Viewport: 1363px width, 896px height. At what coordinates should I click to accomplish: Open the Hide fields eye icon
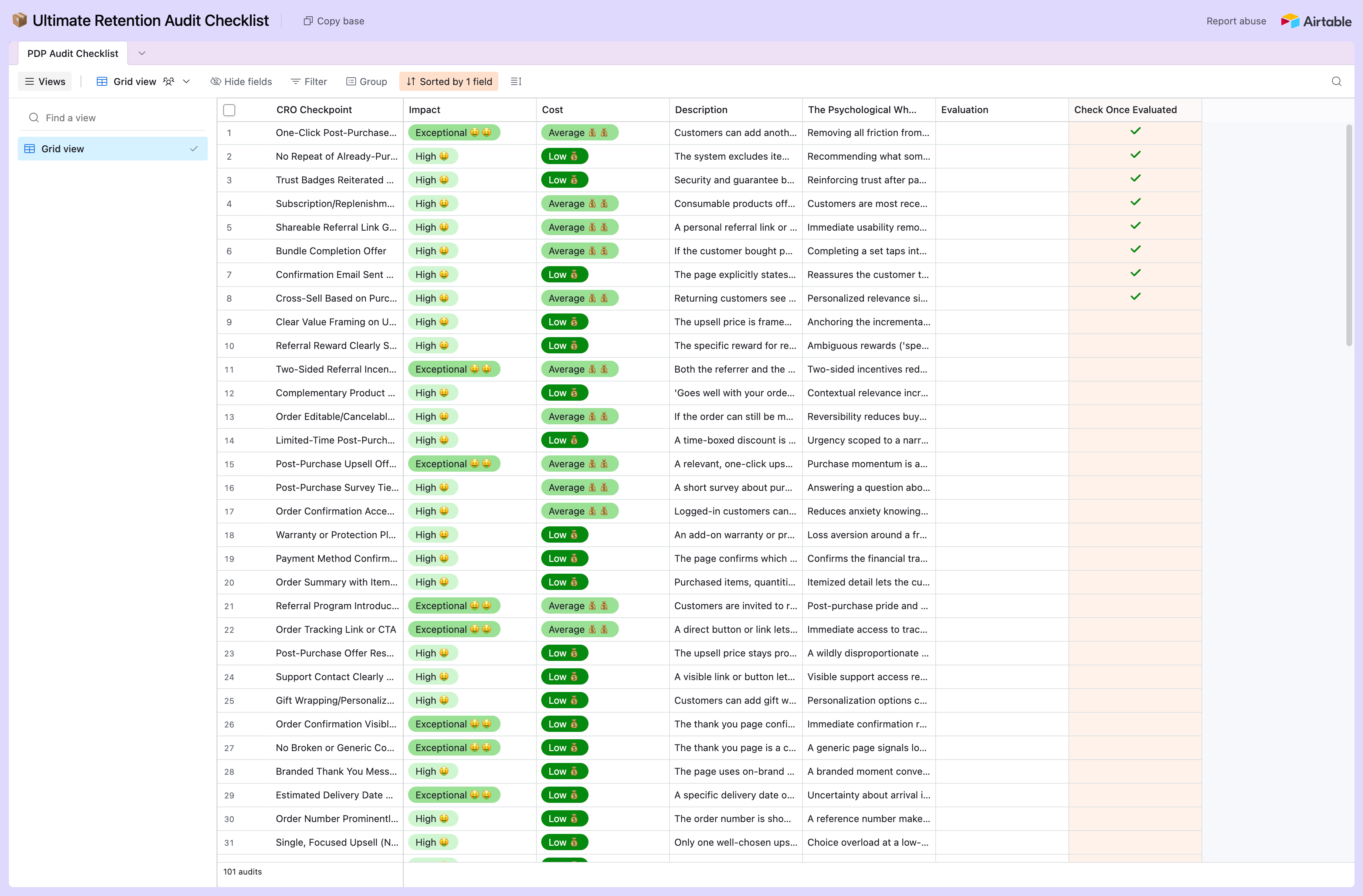point(215,81)
